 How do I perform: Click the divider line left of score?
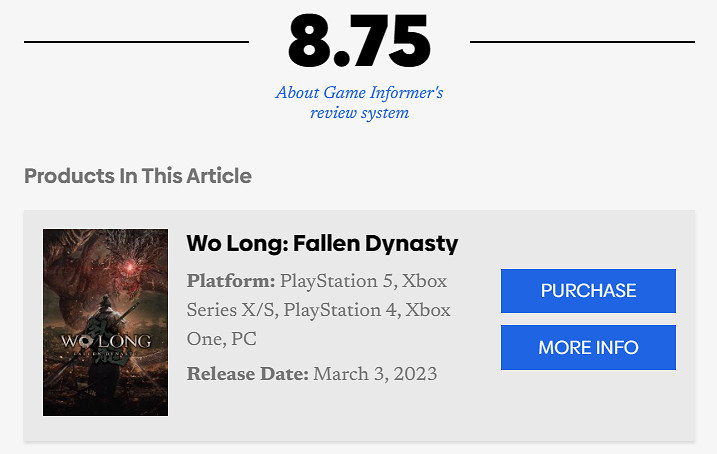[x=136, y=42]
